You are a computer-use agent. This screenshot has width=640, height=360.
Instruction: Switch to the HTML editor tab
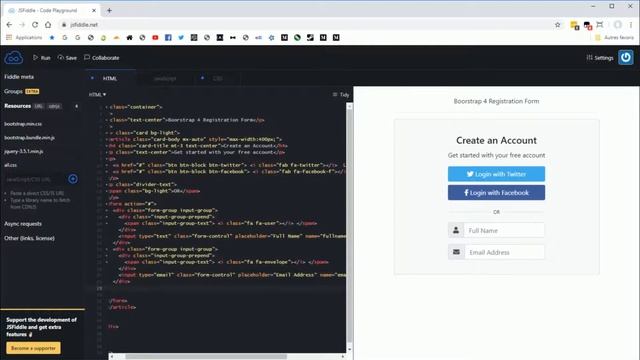click(x=110, y=78)
